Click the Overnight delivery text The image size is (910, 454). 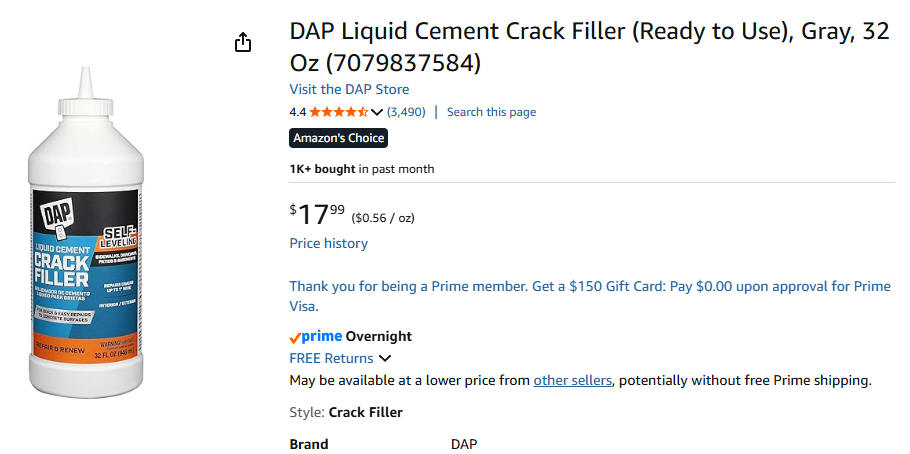click(378, 336)
